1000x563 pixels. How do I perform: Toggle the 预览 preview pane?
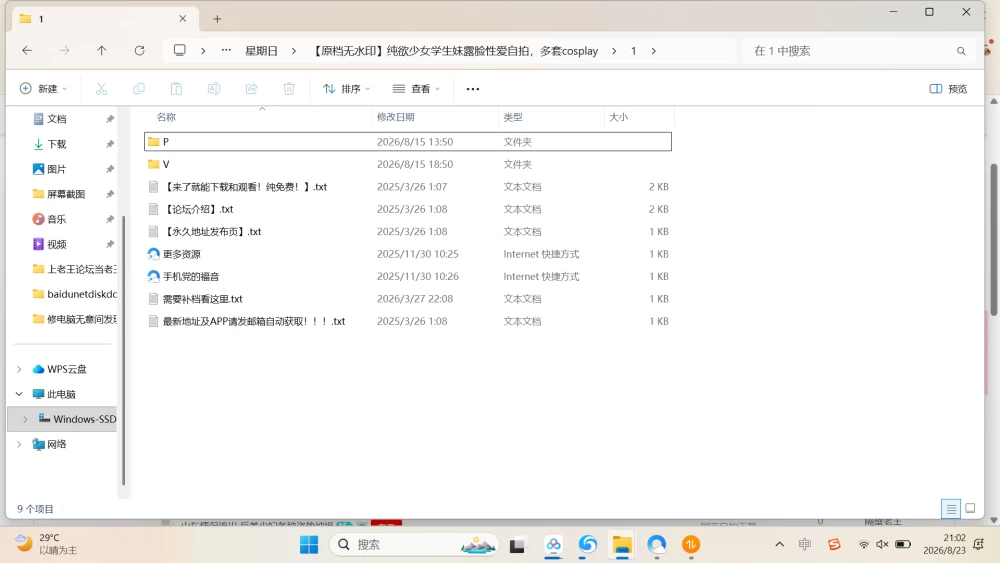948,89
